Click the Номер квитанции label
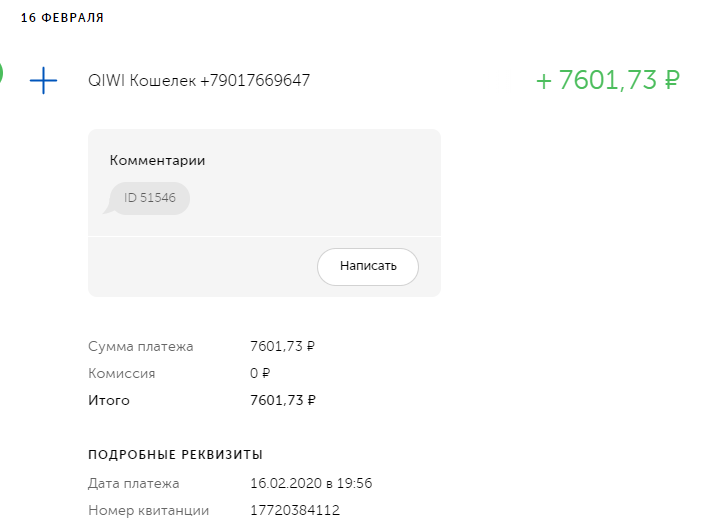The image size is (703, 522). [149, 510]
